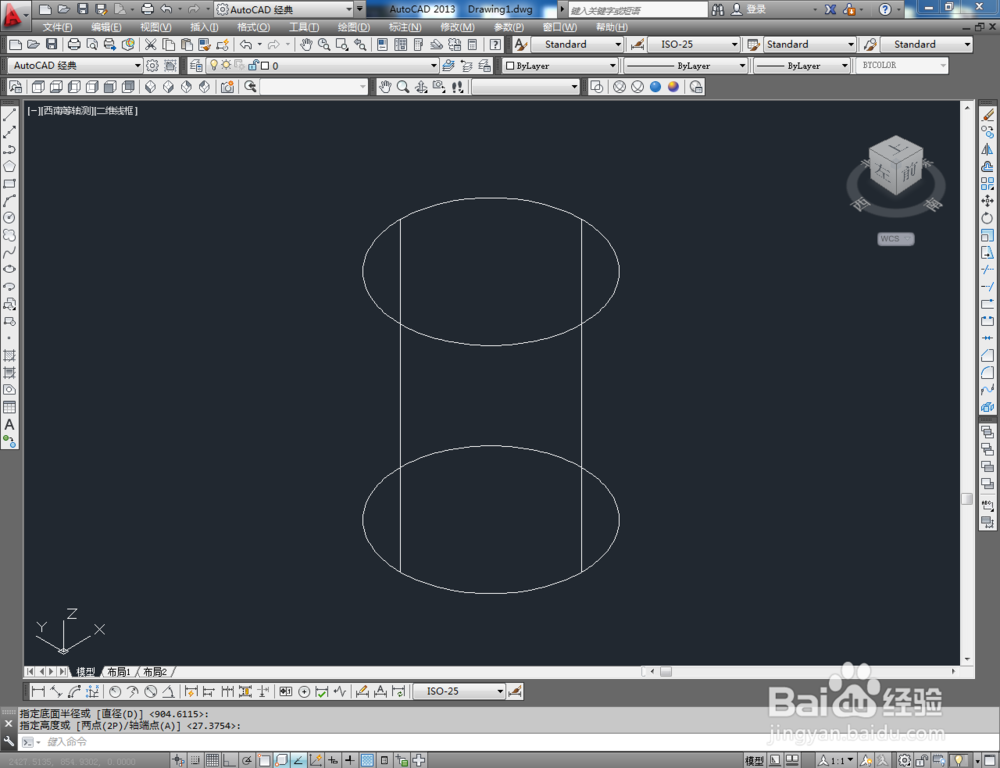Viewport: 1000px width, 768px height.
Task: Open the WCS dropdown under ViewCube
Action: point(895,239)
